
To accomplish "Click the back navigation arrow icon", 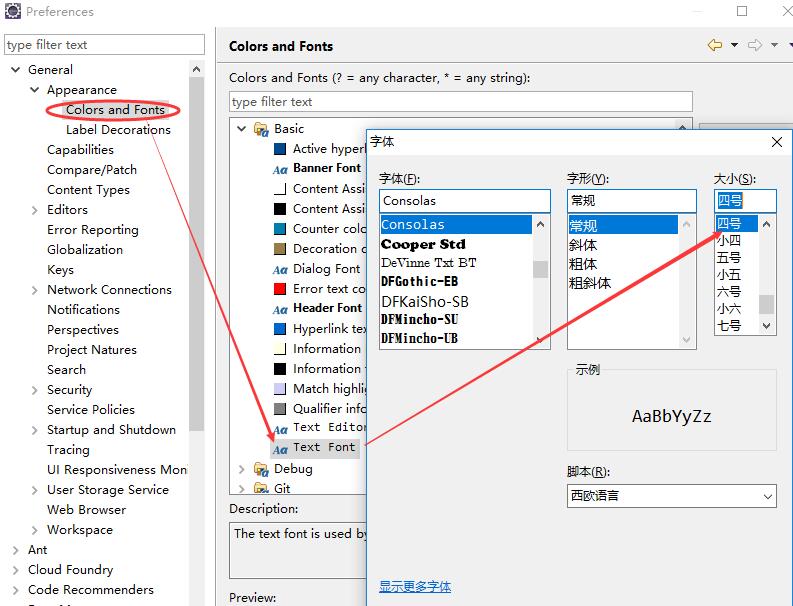I will (715, 45).
